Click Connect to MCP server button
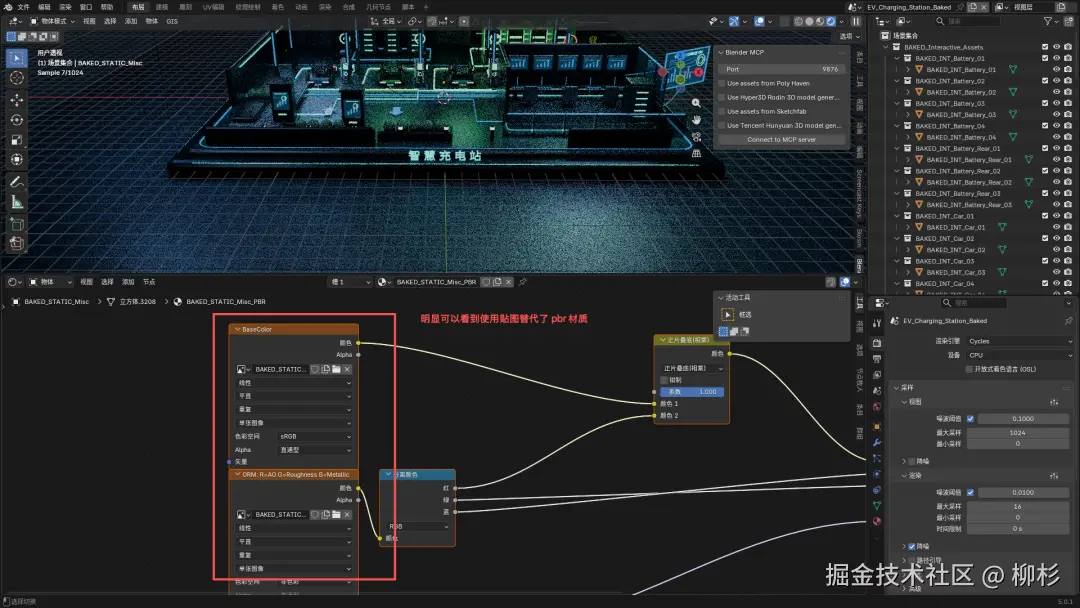This screenshot has height=608, width=1080. point(782,140)
